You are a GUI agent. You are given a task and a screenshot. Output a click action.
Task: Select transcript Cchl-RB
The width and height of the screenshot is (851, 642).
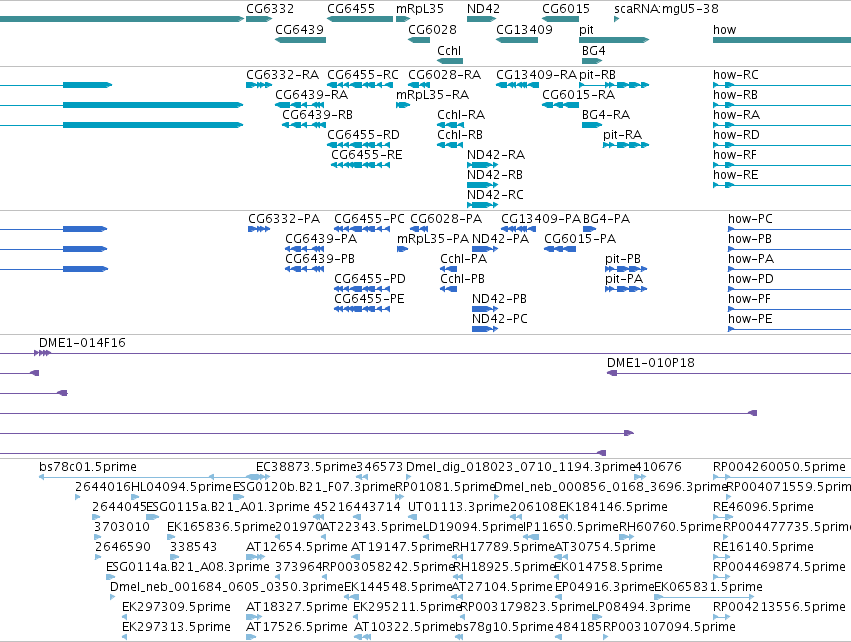(x=460, y=135)
